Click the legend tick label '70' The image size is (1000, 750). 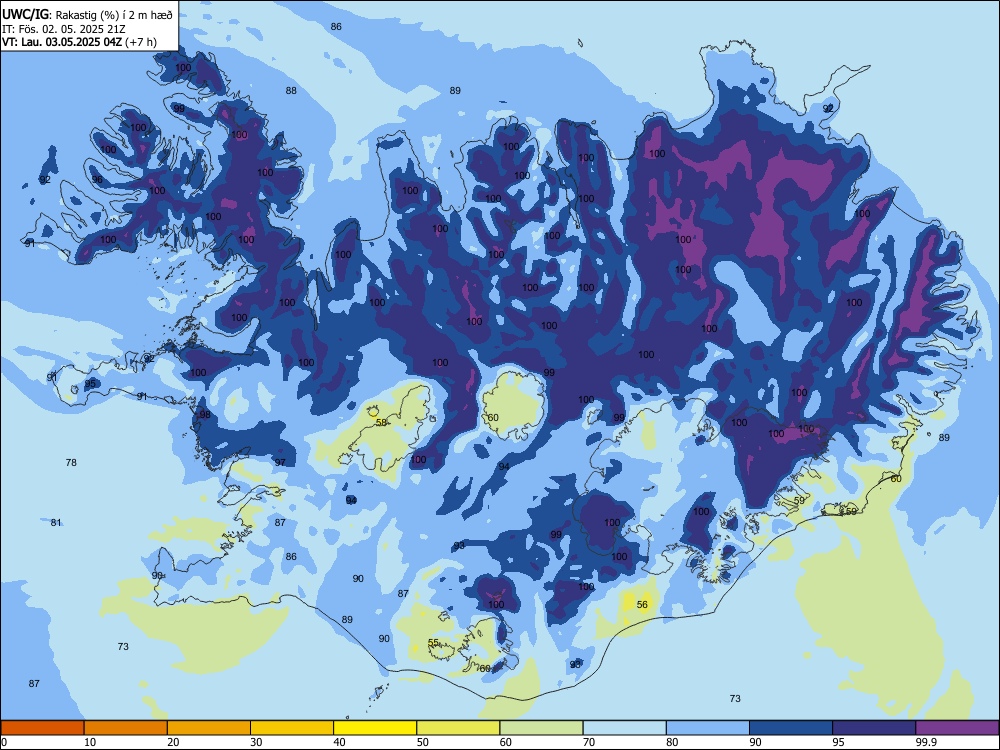click(x=589, y=742)
